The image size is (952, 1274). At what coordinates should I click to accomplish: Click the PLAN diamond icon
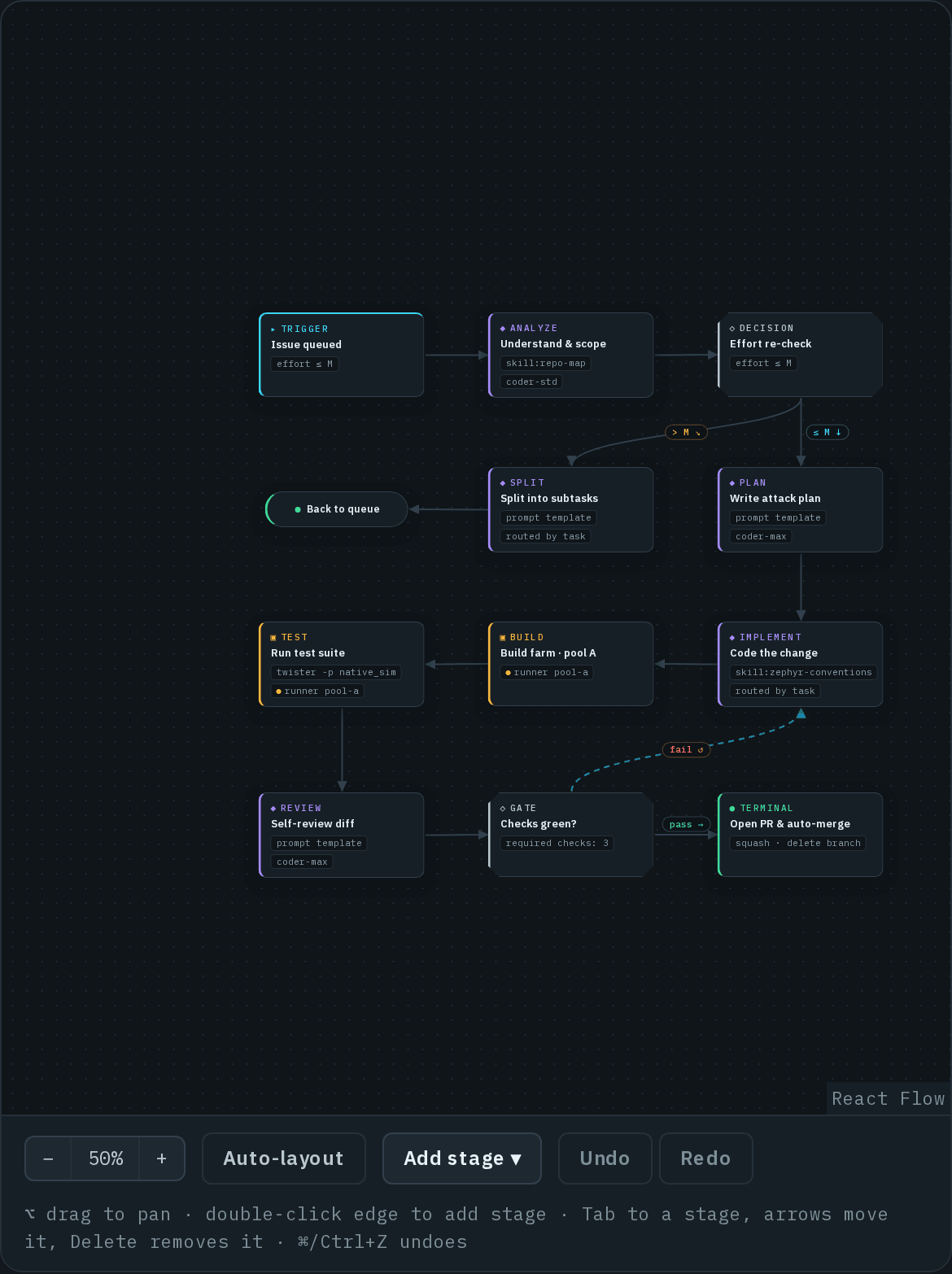tap(732, 483)
